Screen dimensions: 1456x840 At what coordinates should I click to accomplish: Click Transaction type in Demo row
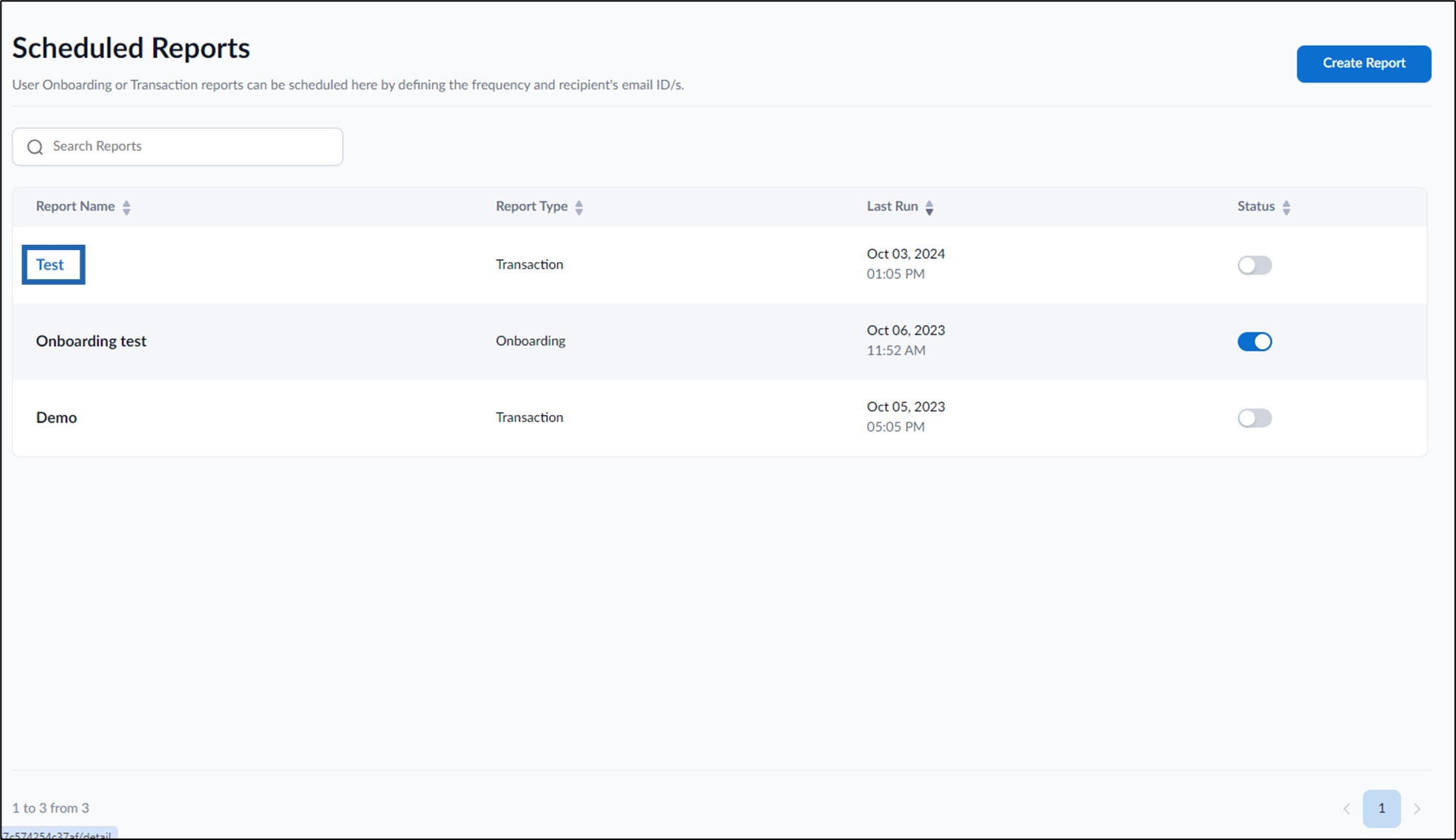coord(529,417)
